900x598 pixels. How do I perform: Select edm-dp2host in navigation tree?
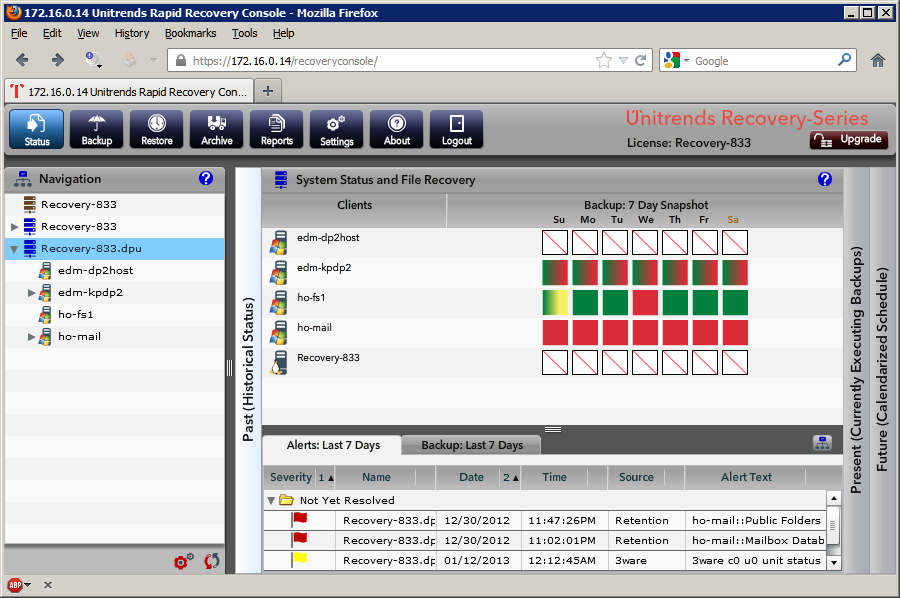[x=95, y=270]
